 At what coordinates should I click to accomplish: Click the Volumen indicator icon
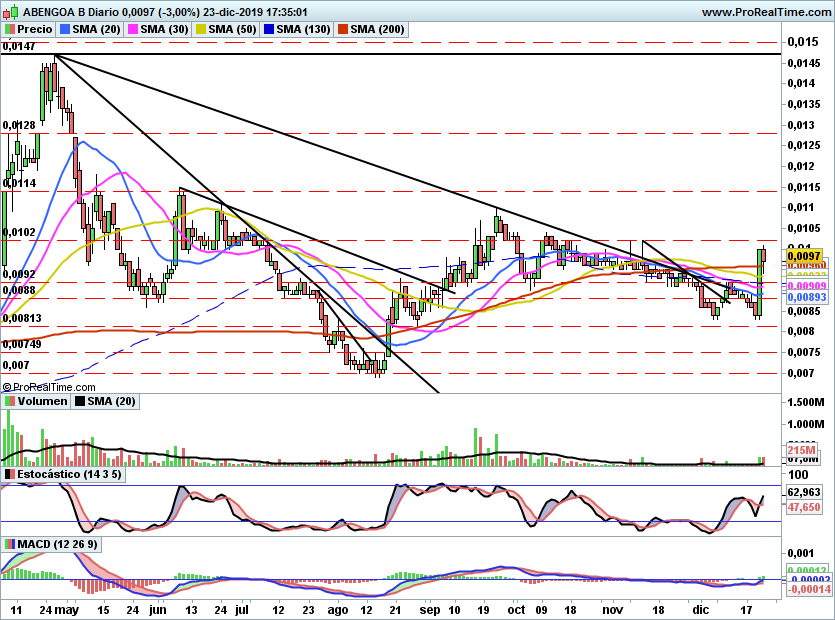[x=9, y=401]
